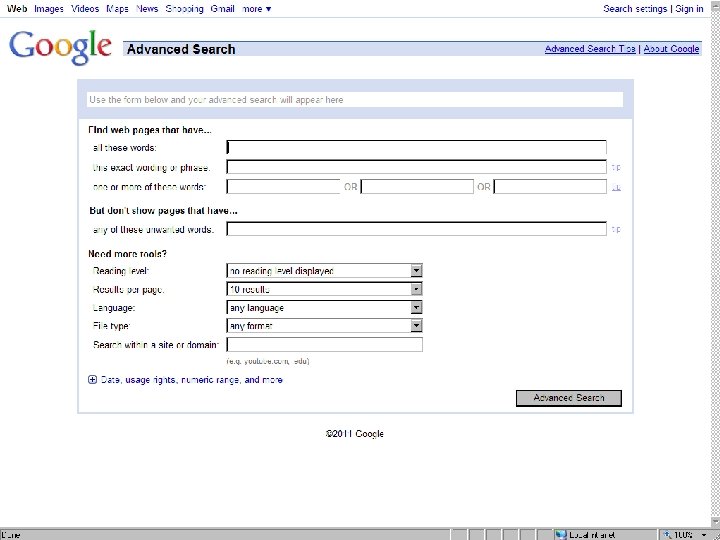Viewport: 720px width, 540px height.
Task: Go to News in the top navigation
Action: point(147,9)
